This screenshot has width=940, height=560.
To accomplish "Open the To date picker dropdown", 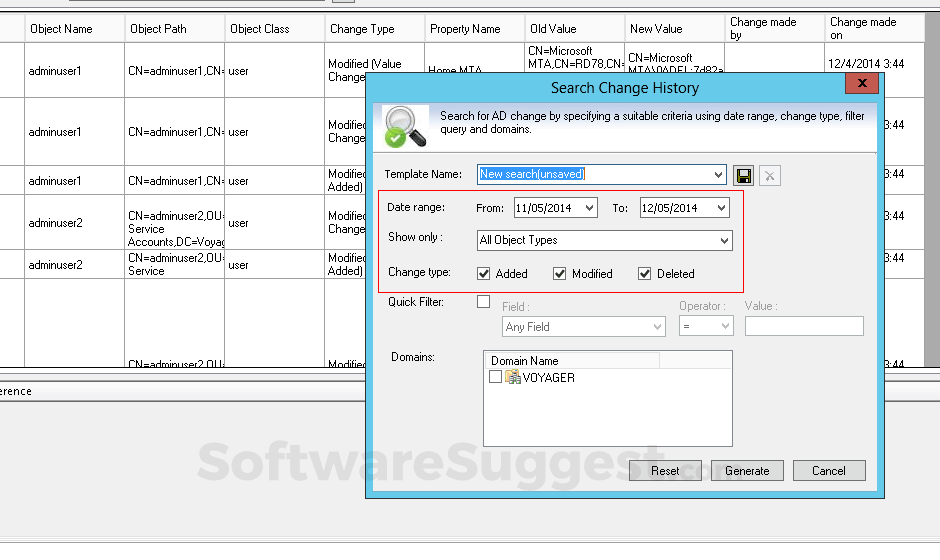I will click(x=721, y=208).
